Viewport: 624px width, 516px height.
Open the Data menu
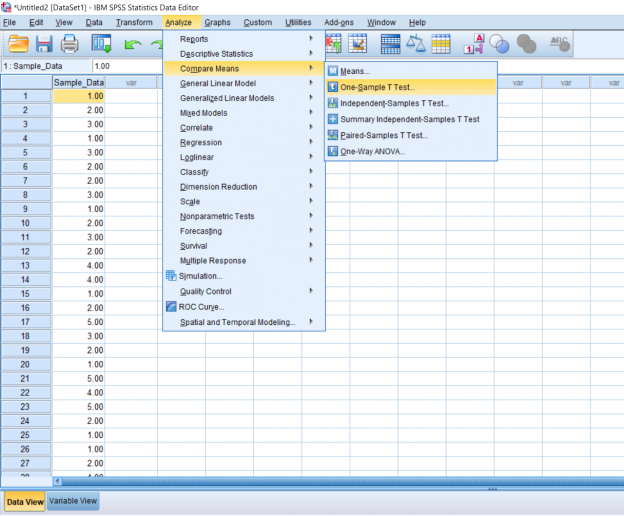[x=94, y=22]
